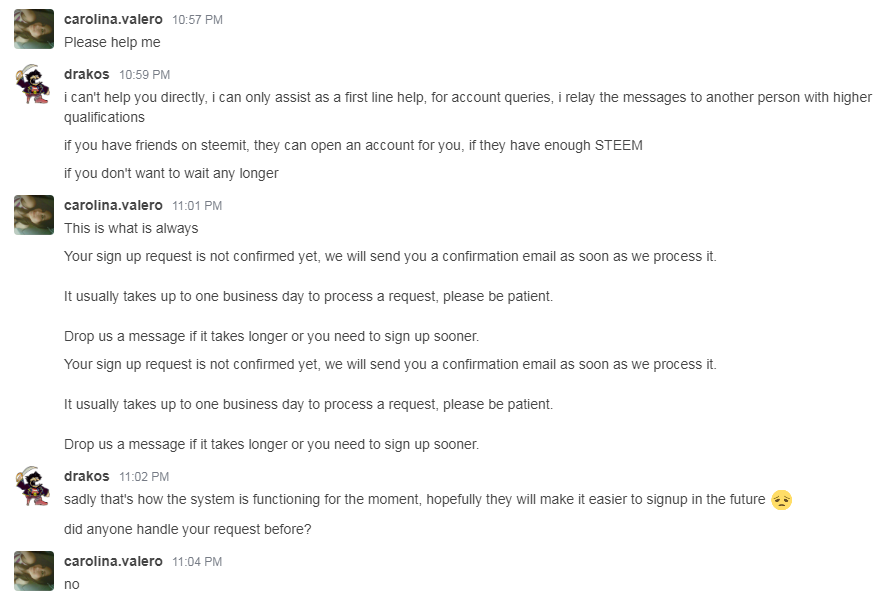
Task: Click carolina.valero's avatar beside the 11:01 PM message
Action: coord(34,215)
